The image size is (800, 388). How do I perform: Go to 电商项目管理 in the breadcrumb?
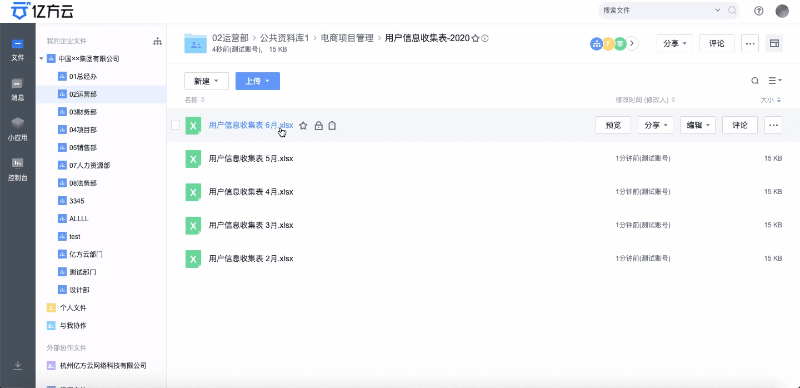(x=347, y=38)
